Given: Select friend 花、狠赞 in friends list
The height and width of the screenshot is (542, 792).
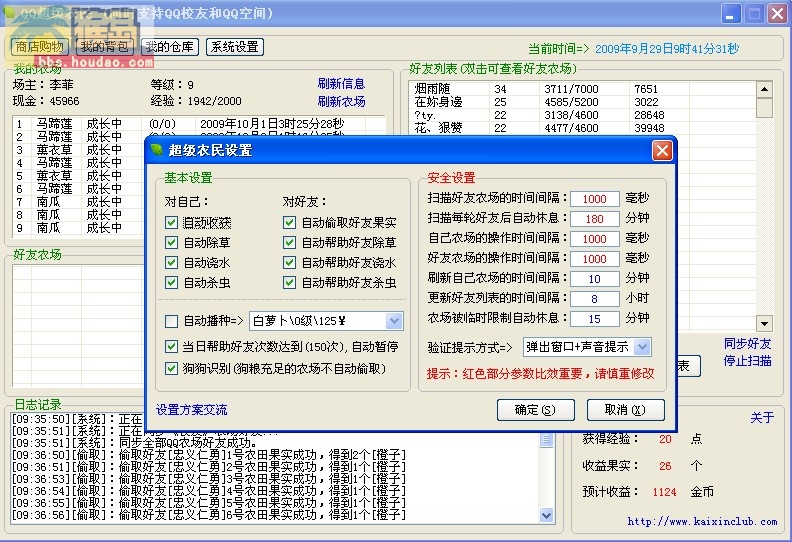Looking at the screenshot, I should coord(582,128).
